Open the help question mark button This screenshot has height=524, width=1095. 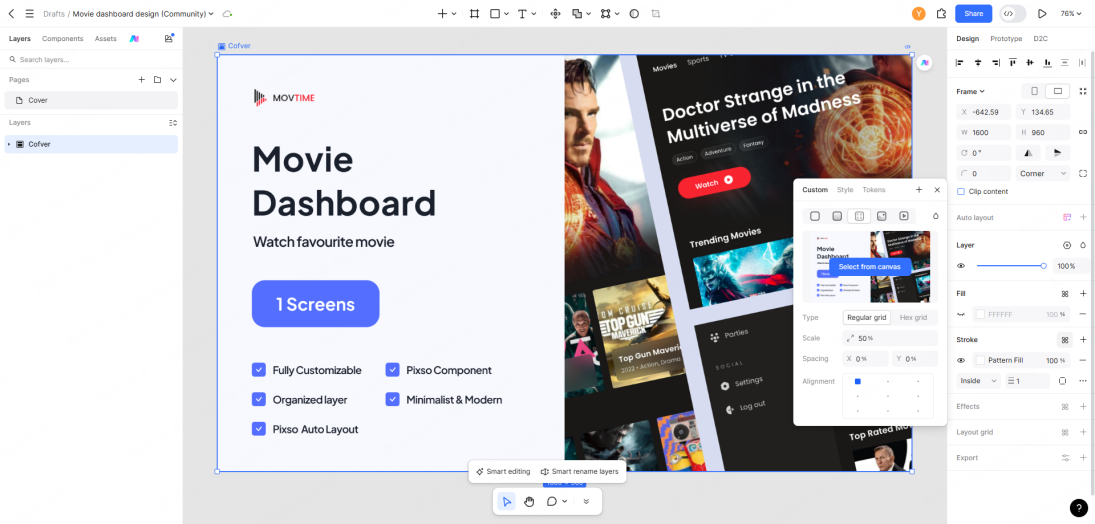click(1079, 508)
